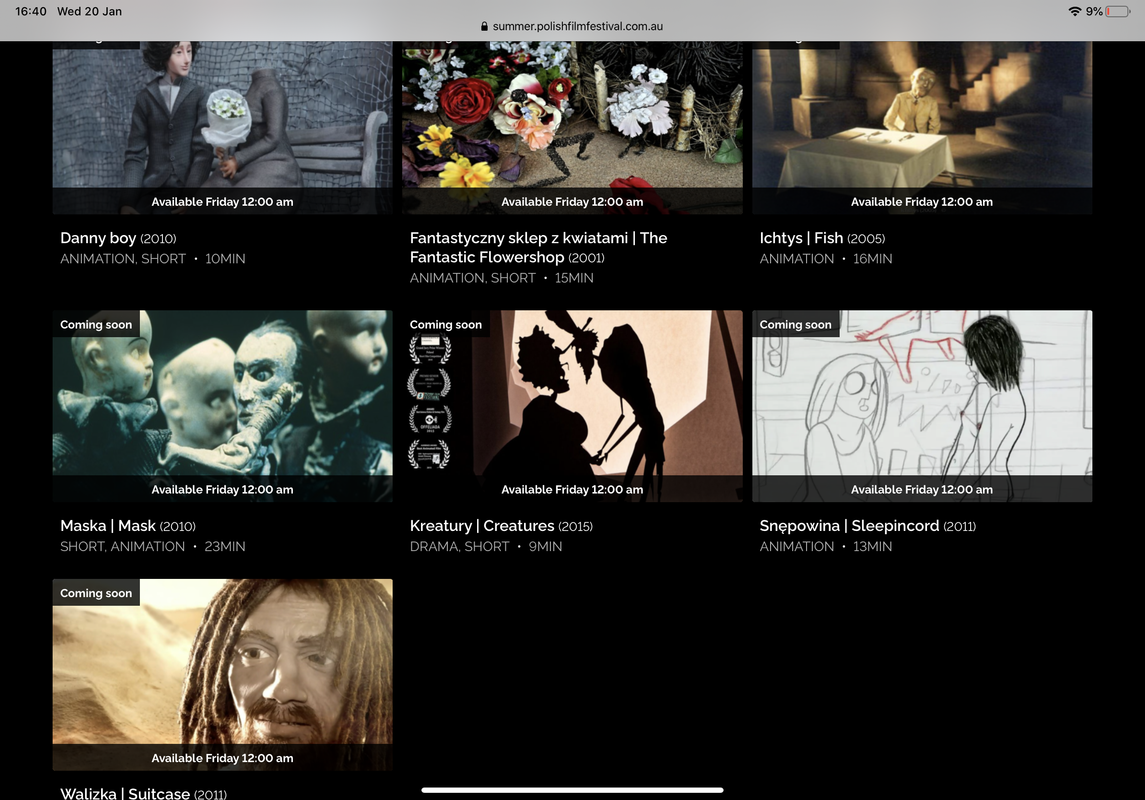Click Coming soon badge on Kreatury card
Screen dimensions: 1145x800
coord(445,324)
